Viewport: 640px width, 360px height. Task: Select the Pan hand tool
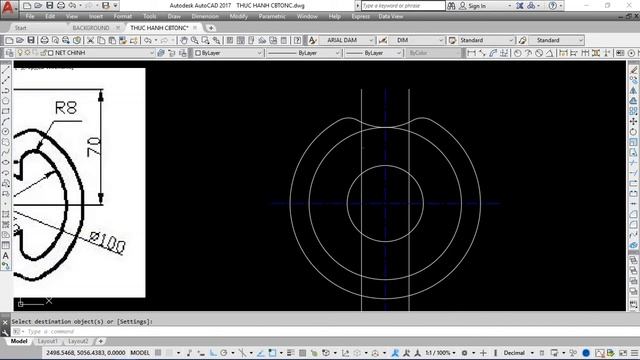184,40
